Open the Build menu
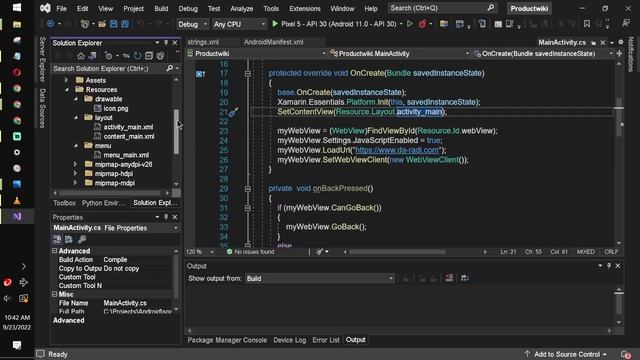Viewport: 640px width, 360px height. click(x=161, y=9)
